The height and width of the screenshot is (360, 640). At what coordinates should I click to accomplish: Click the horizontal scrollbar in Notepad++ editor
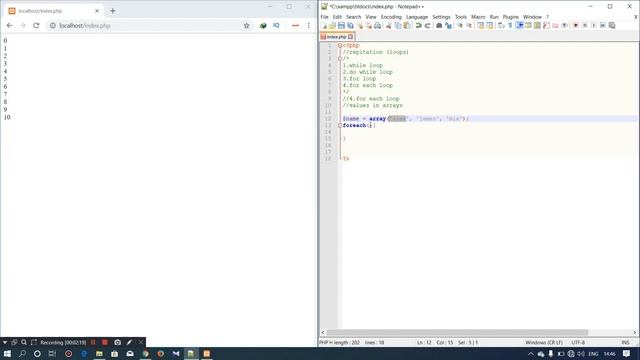(457, 333)
